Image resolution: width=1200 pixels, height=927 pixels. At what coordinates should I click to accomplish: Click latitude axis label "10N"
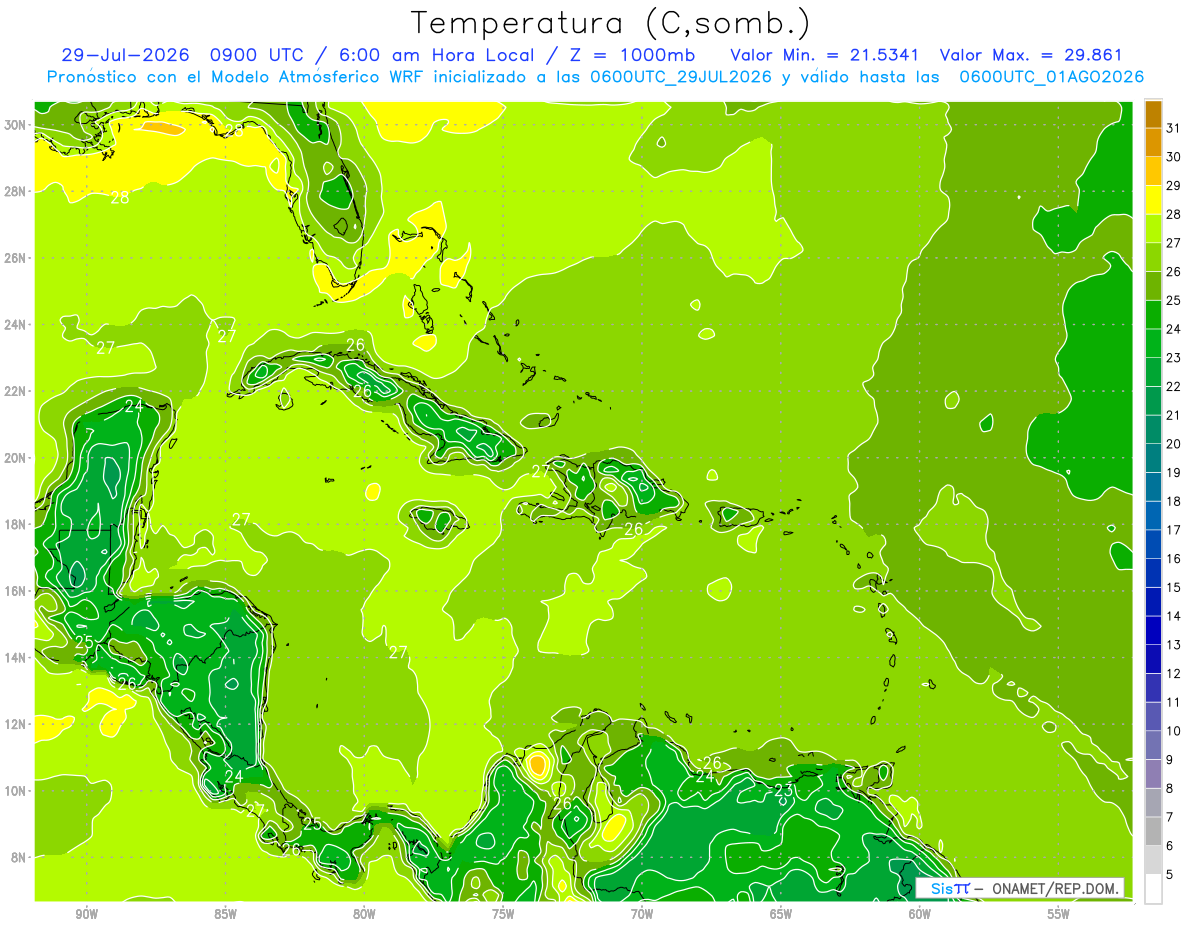tap(16, 790)
